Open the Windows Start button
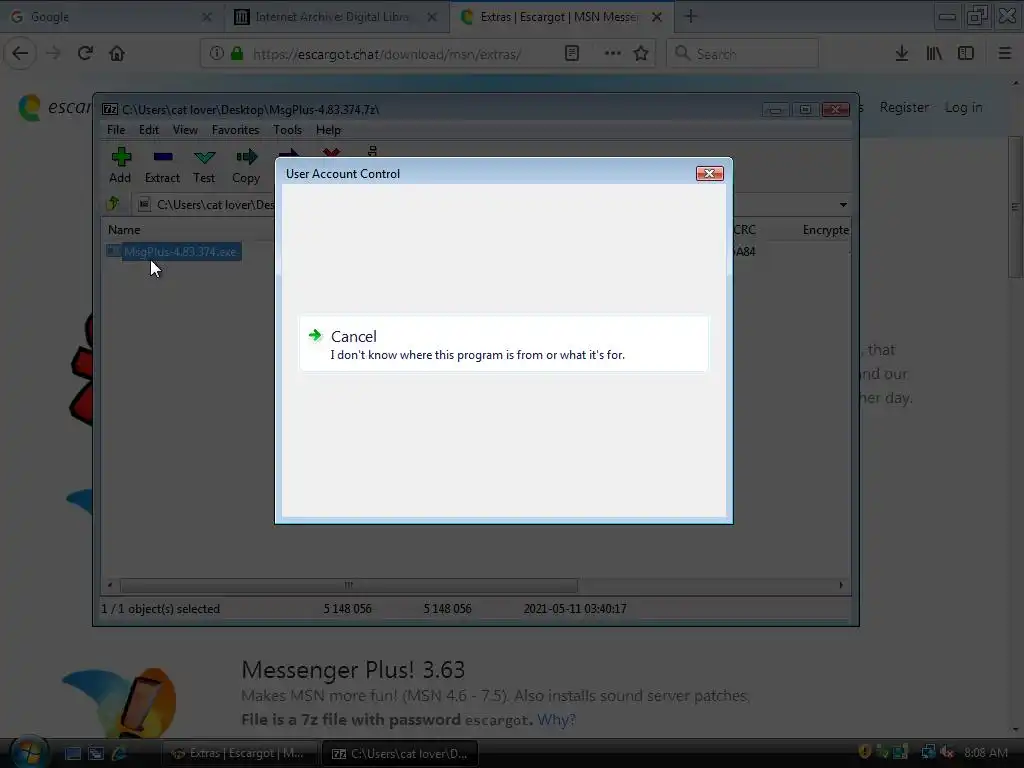 tap(30, 752)
